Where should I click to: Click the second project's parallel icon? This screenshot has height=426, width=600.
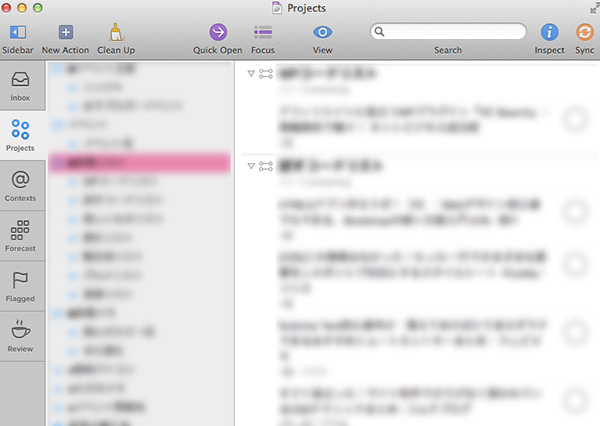tap(266, 166)
